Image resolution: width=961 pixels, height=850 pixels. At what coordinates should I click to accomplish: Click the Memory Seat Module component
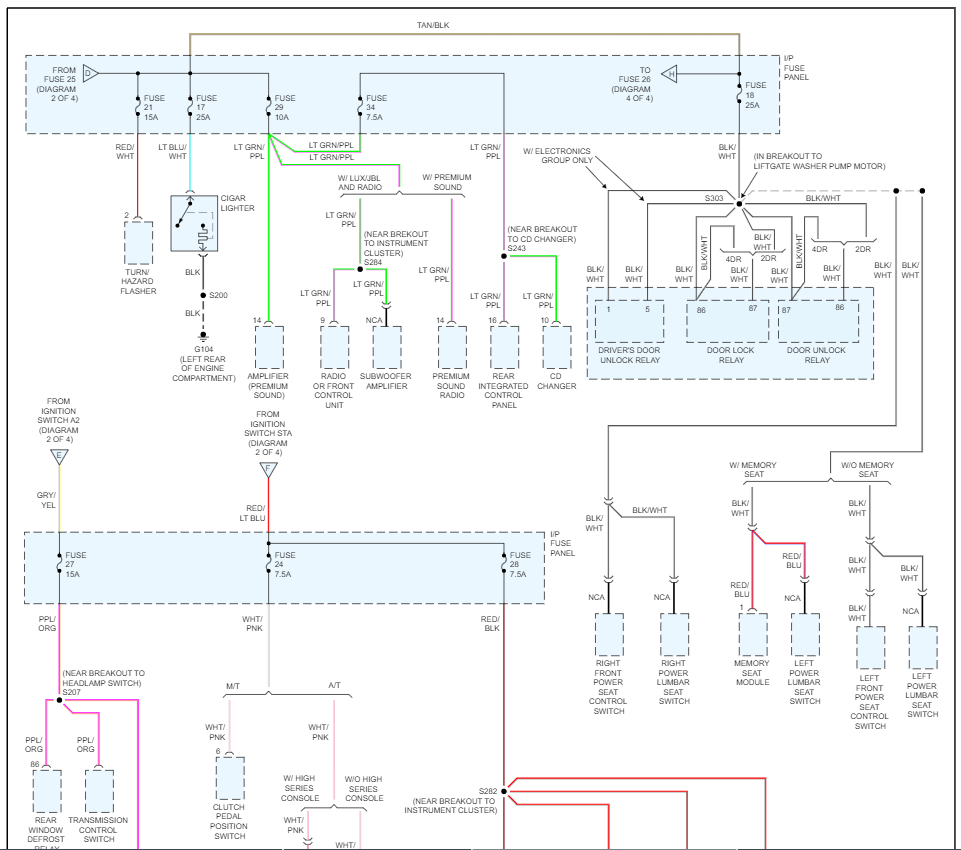(x=753, y=634)
